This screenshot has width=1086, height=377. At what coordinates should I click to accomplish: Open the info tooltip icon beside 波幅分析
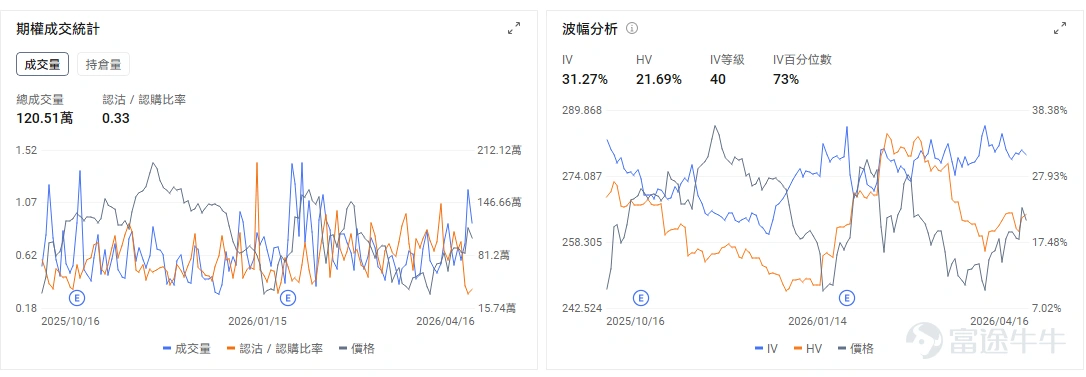[x=632, y=28]
